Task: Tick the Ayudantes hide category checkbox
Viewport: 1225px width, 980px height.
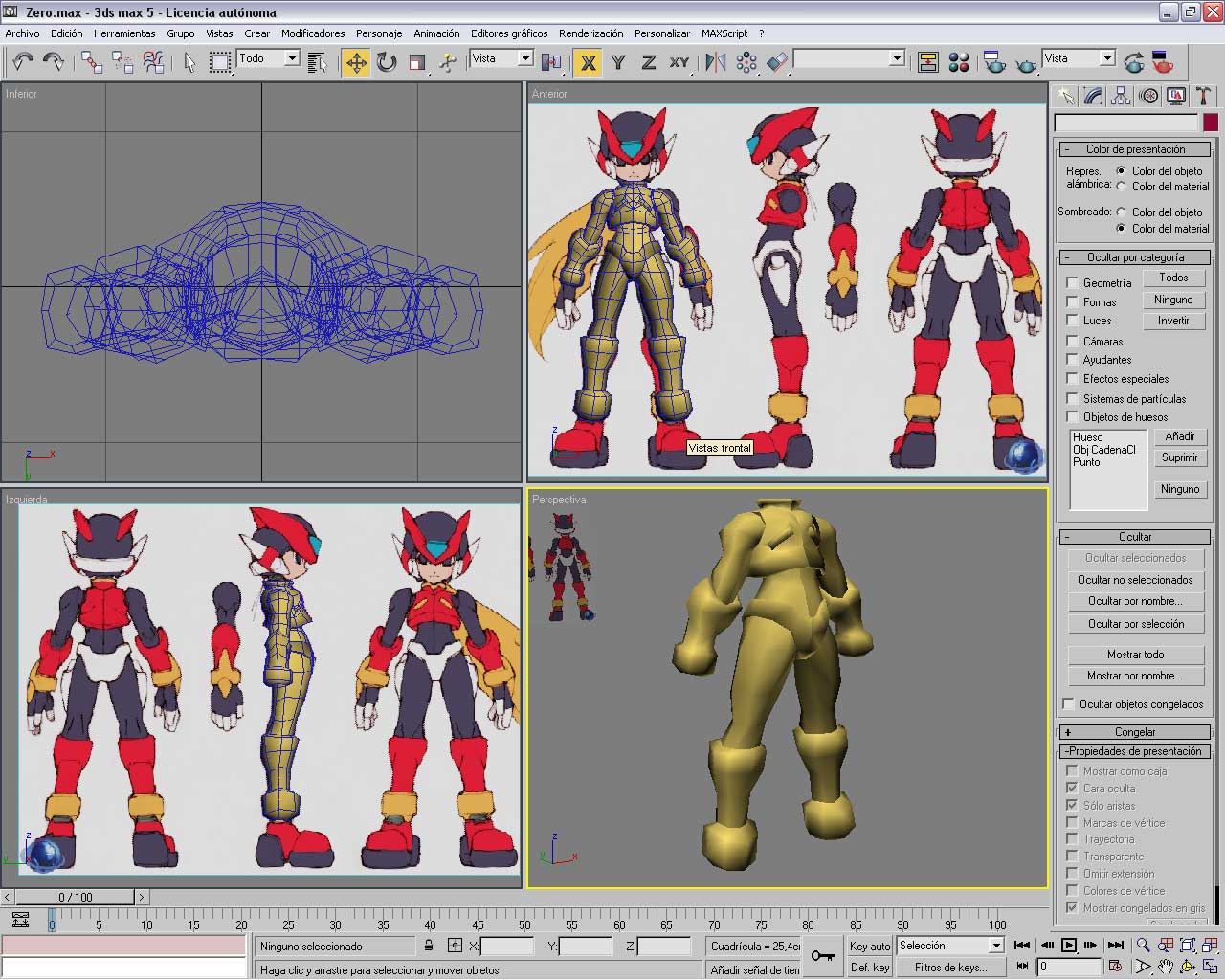Action: pos(1072,360)
